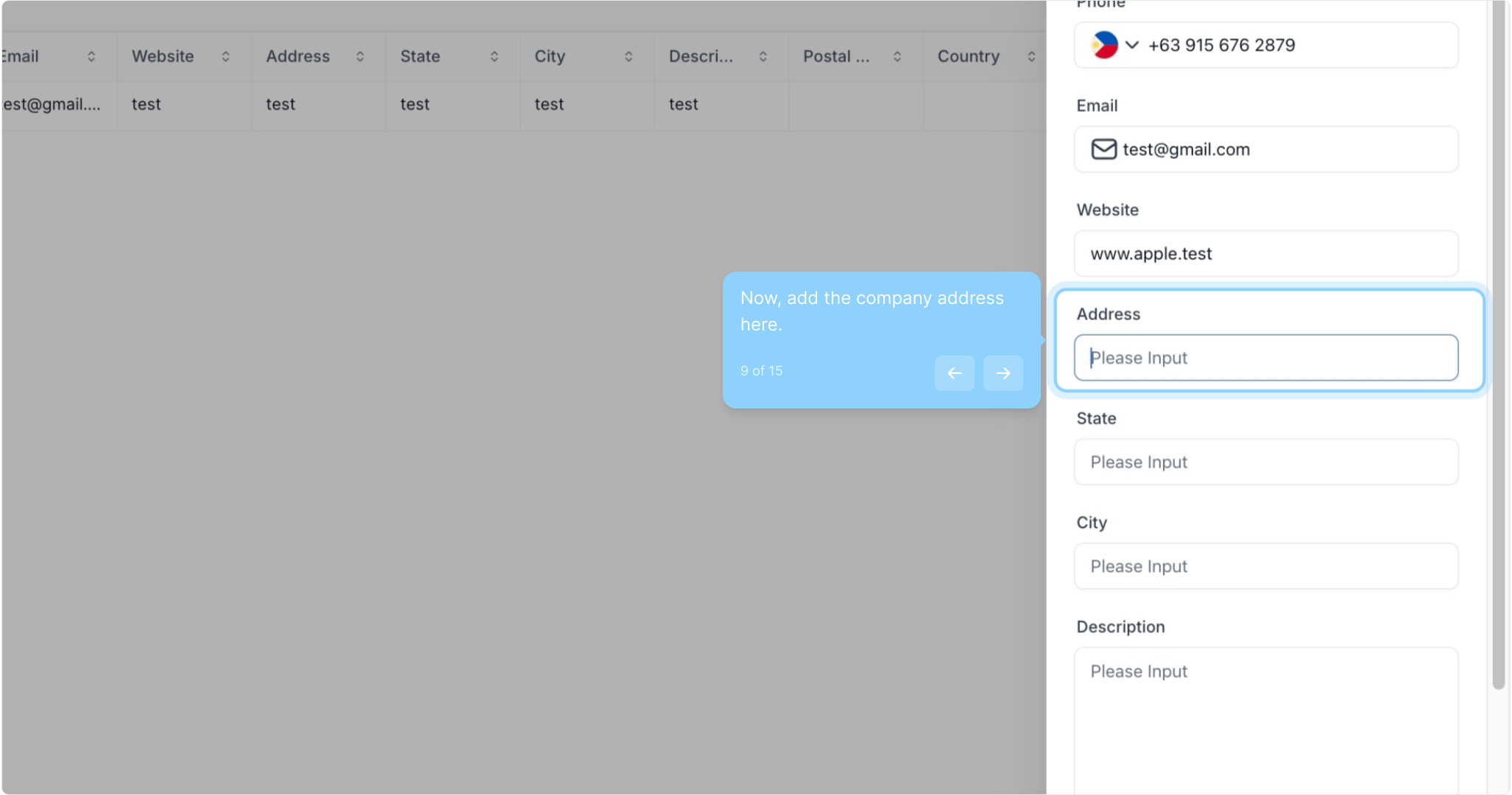Image resolution: width=1512 pixels, height=795 pixels.
Task: Click the form panel vertical scrollbar
Action: point(1498,346)
